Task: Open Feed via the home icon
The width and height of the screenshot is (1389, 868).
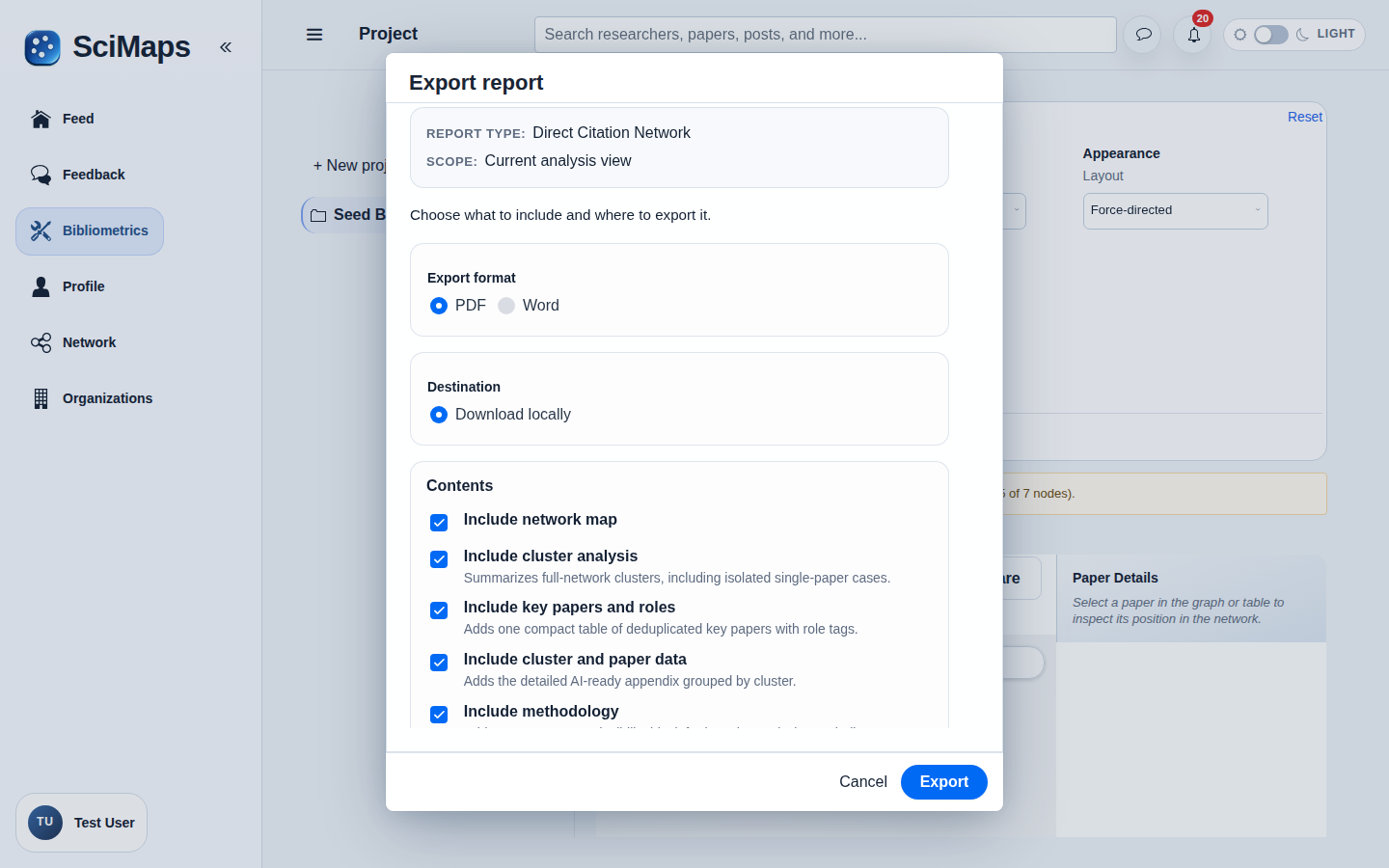Action: point(41,119)
